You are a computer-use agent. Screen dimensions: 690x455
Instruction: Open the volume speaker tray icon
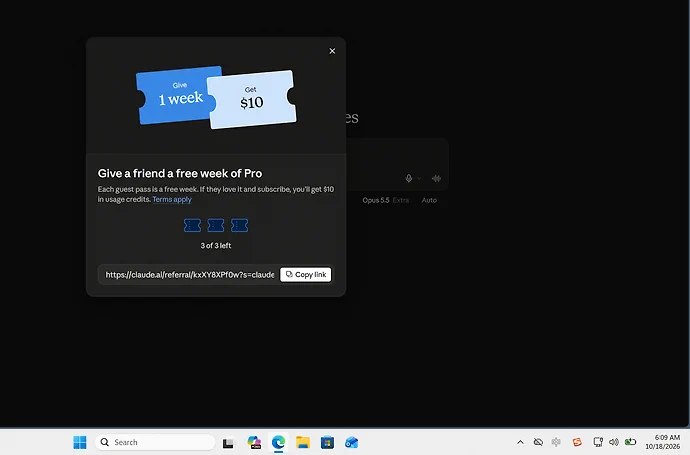pyautogui.click(x=613, y=442)
